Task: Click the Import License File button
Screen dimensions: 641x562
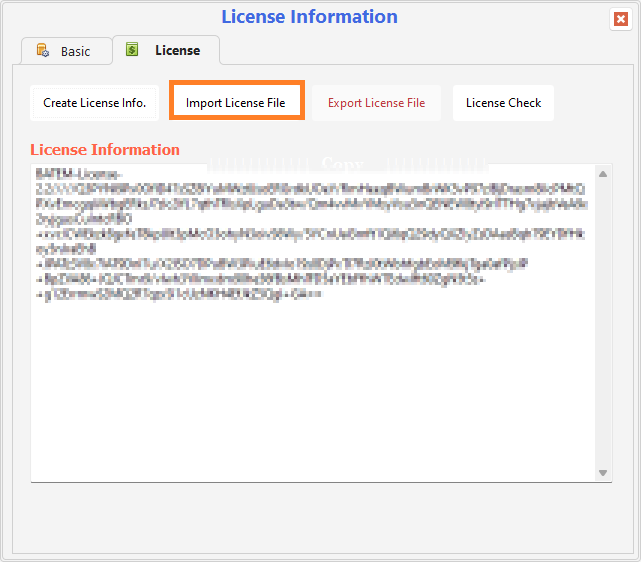Action: [x=236, y=102]
